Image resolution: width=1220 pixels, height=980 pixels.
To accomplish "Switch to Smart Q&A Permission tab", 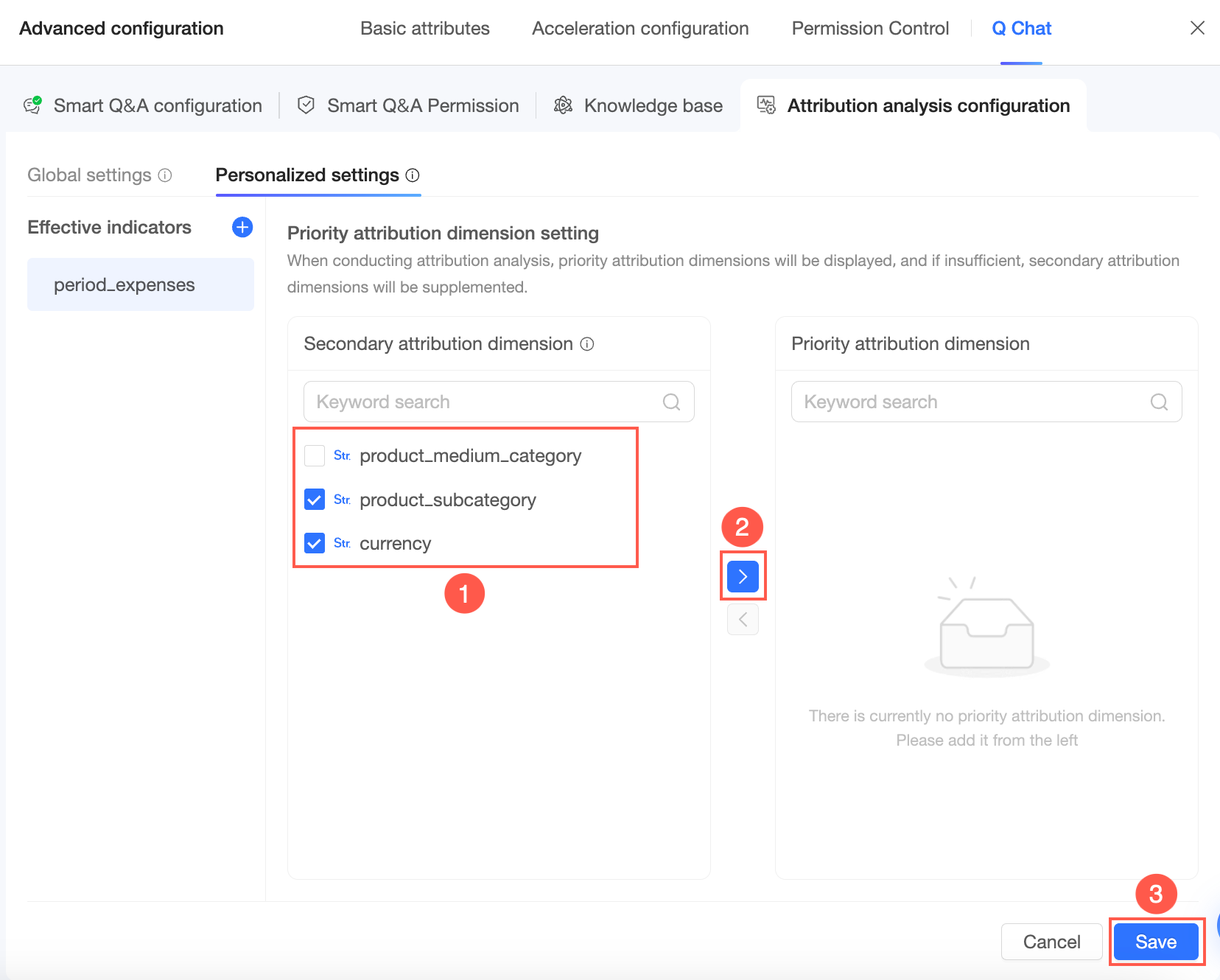I will tap(408, 105).
